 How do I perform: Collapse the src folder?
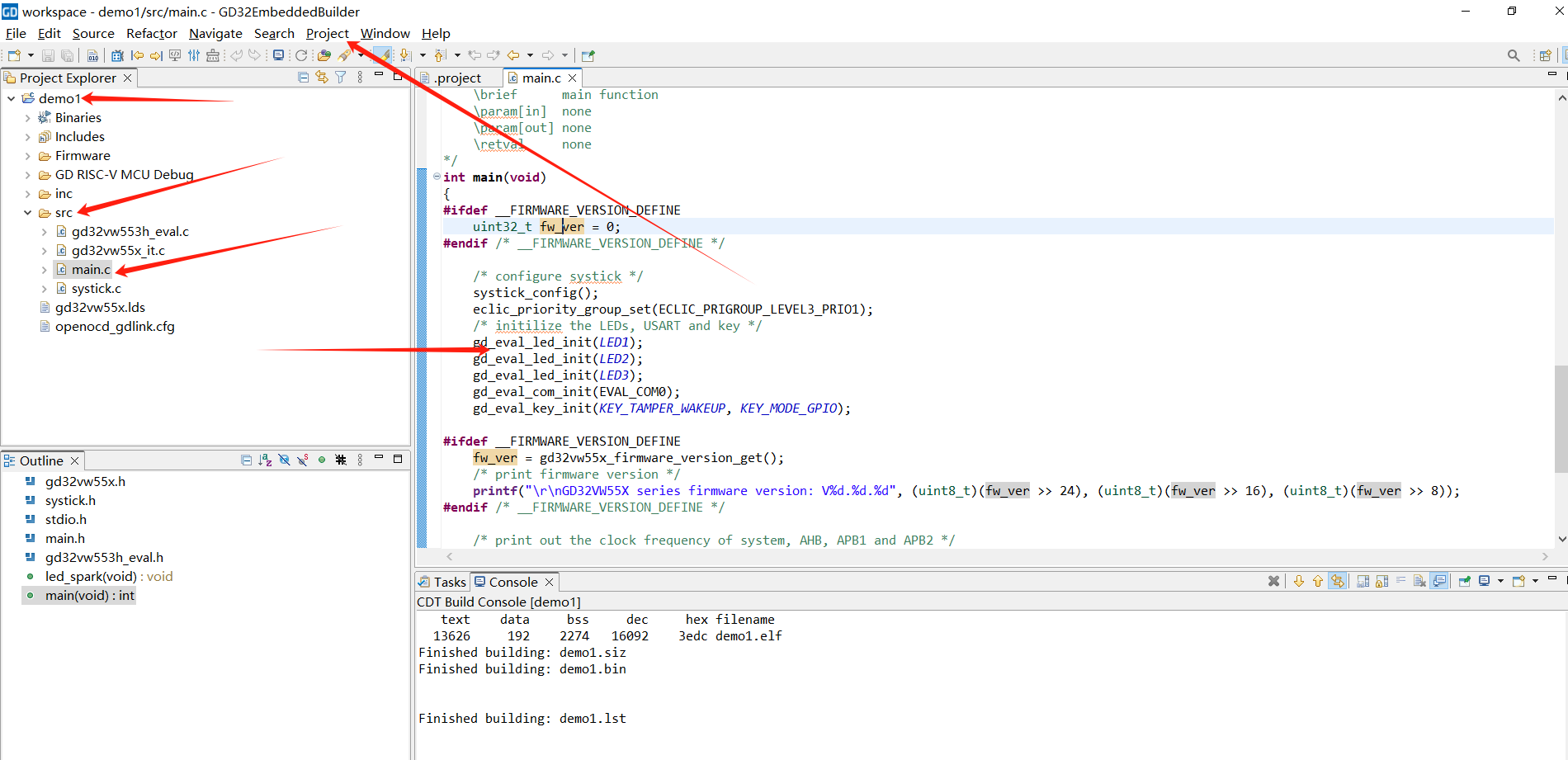click(x=27, y=213)
